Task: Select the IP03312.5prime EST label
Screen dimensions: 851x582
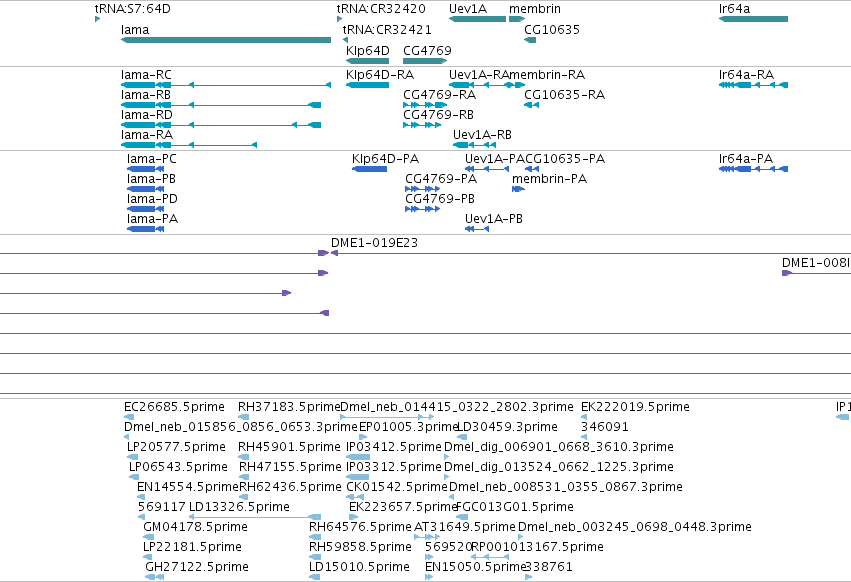Action: tap(394, 467)
